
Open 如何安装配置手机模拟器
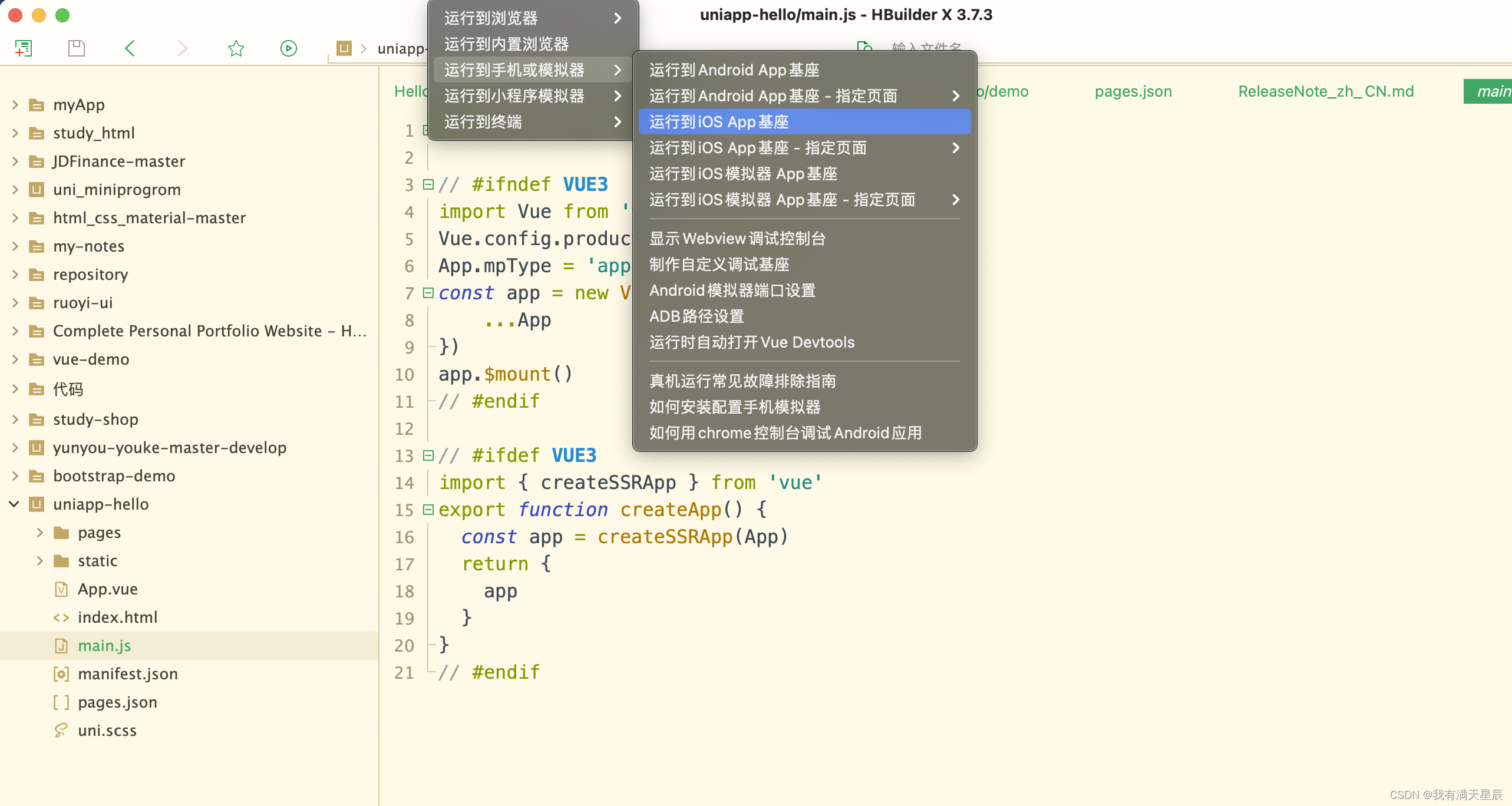point(804,407)
